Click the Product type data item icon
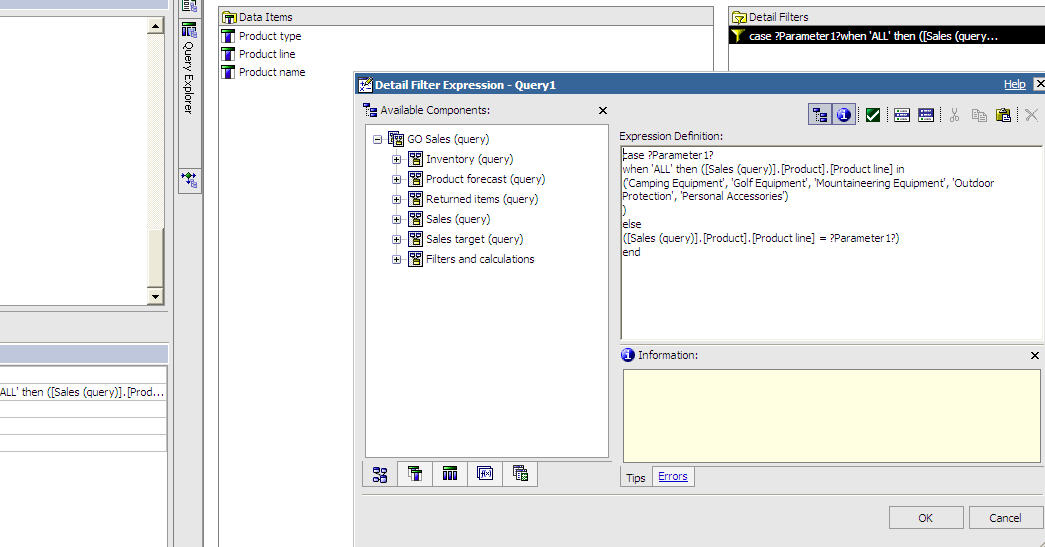1045x547 pixels. pyautogui.click(x=228, y=36)
